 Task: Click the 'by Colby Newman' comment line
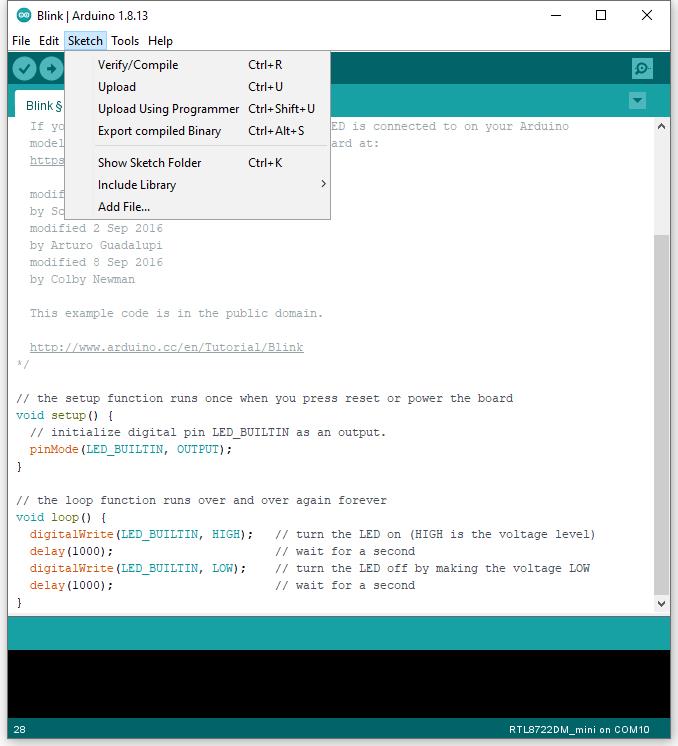[x=82, y=279]
